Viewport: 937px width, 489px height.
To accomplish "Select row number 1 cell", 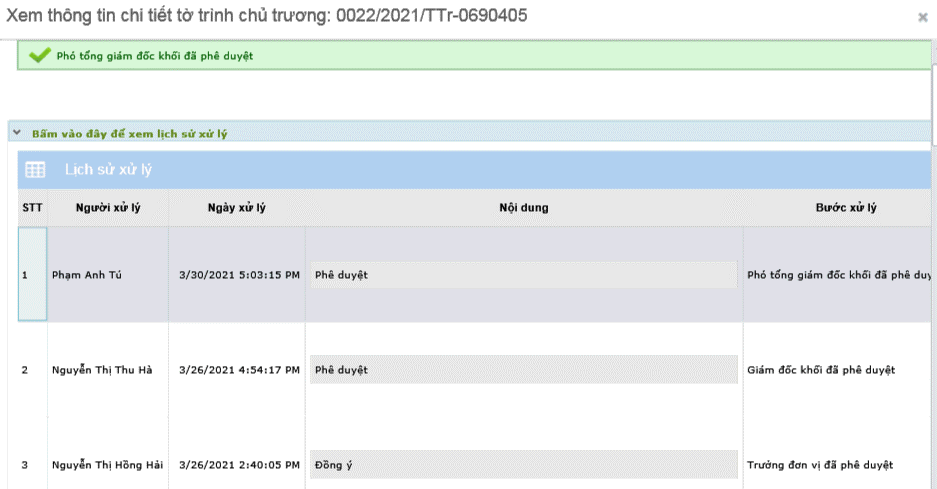I will point(32,274).
